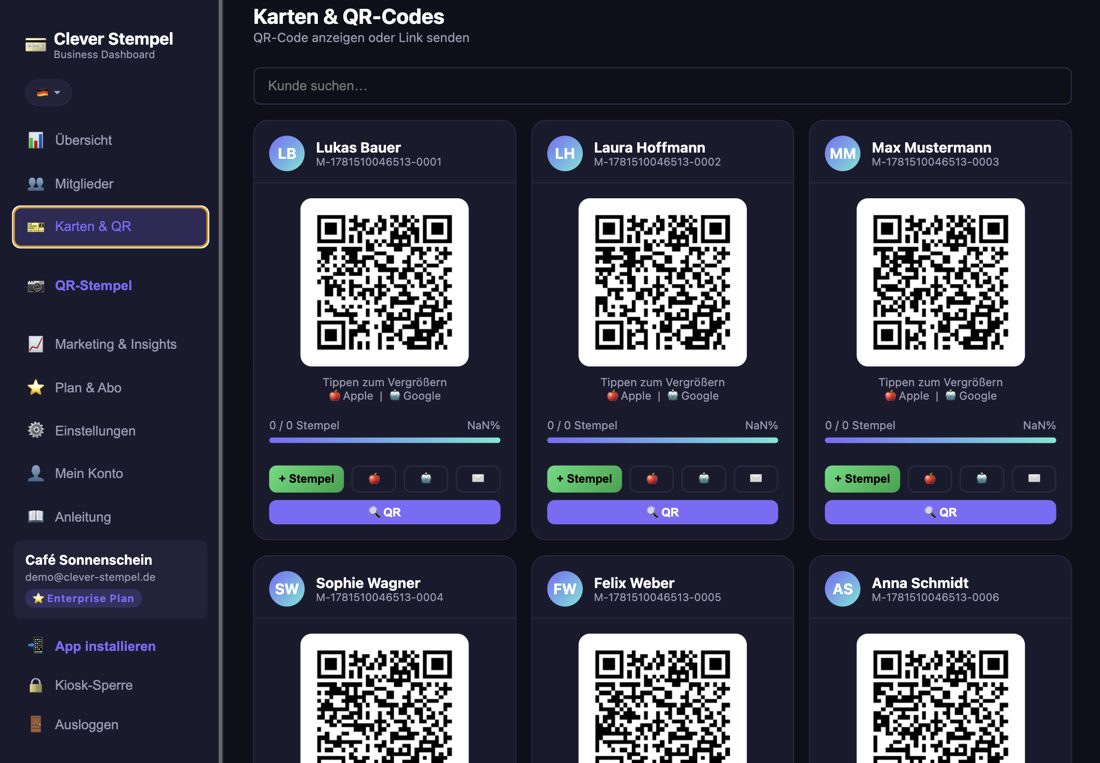Screen dimensions: 1100x763
Task: Click the red apple button for Lukas Bauer
Action: pos(374,479)
